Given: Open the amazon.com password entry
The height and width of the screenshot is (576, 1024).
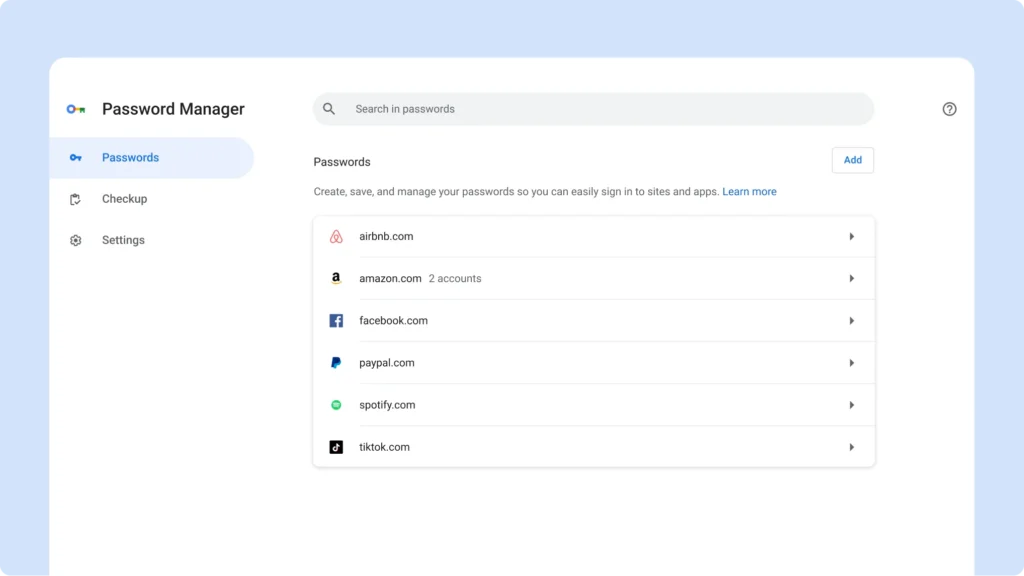Looking at the screenshot, I should (594, 278).
